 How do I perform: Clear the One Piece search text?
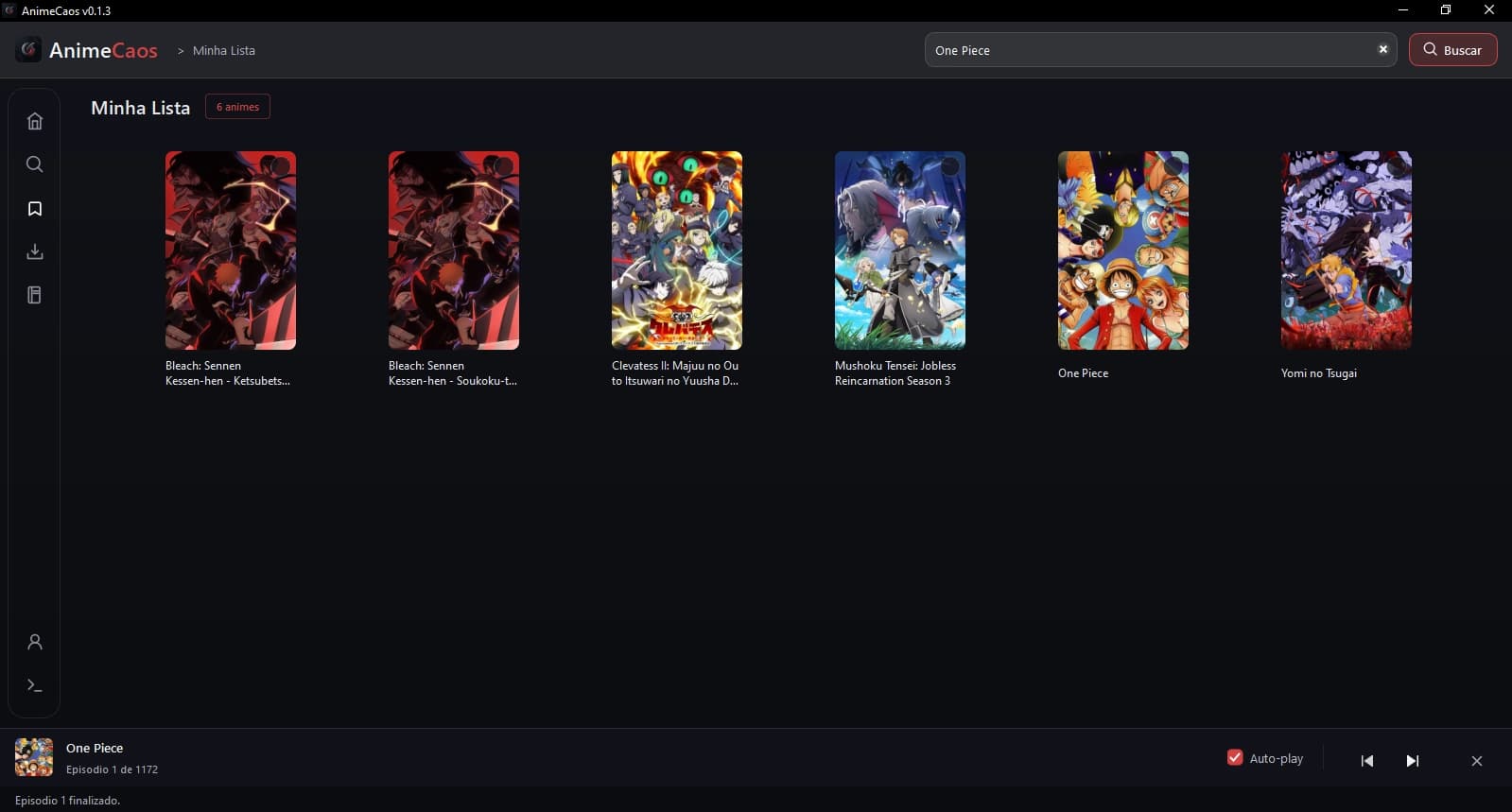1382,50
